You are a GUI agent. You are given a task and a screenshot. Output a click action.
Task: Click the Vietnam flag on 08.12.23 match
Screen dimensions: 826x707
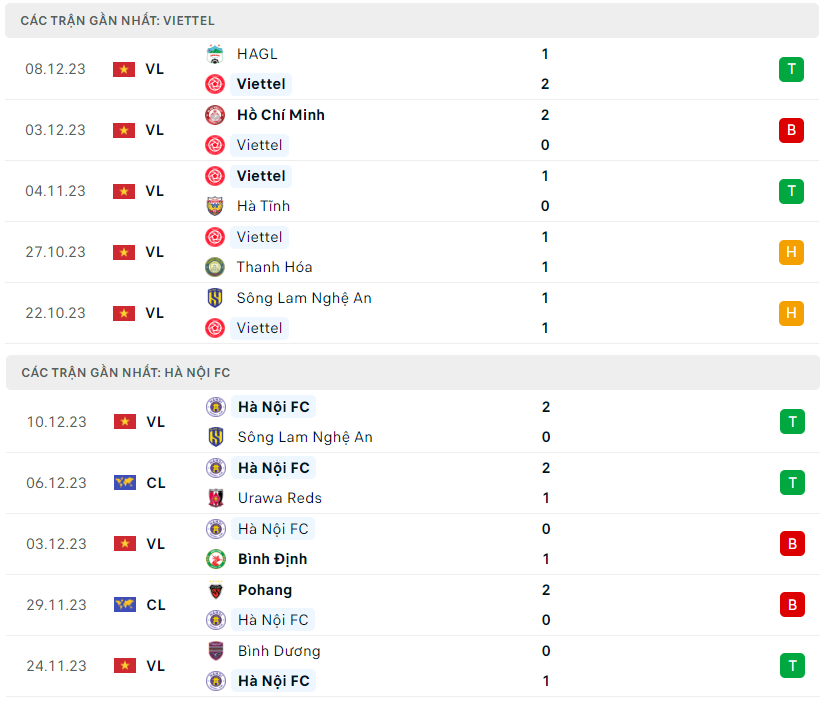pos(124,69)
